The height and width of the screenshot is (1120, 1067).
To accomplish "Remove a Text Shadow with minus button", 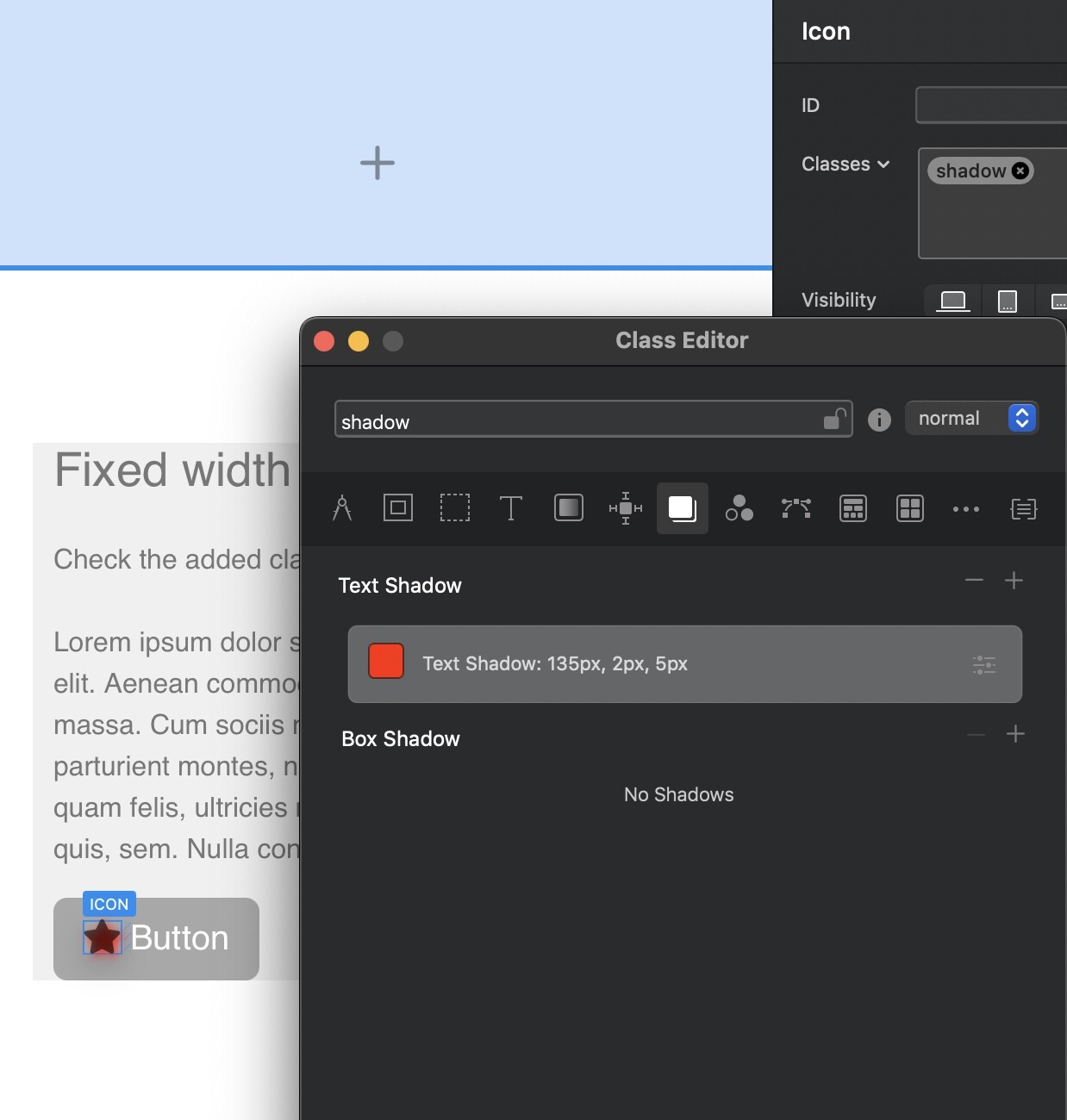I will click(x=974, y=581).
